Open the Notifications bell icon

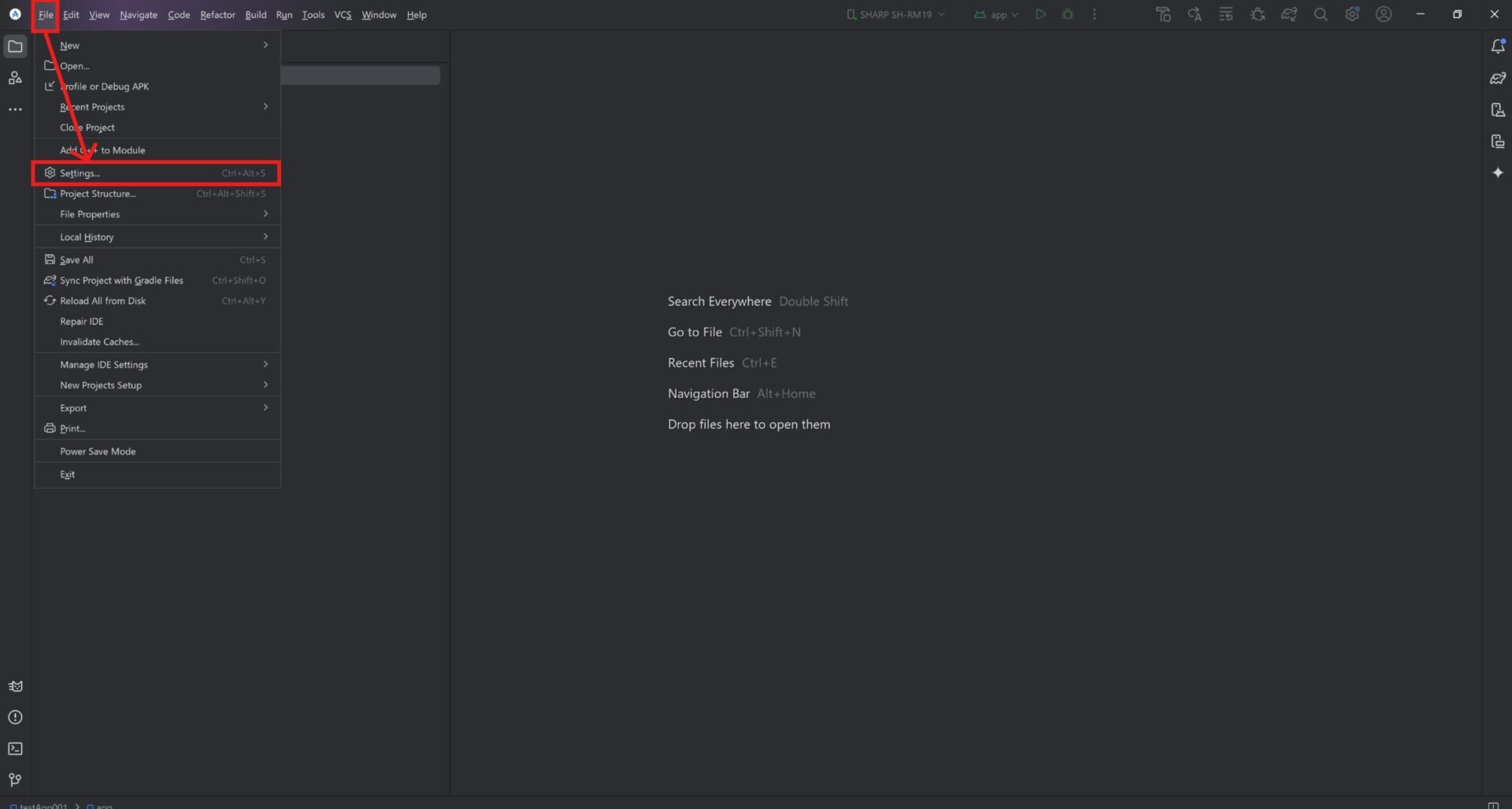click(1497, 46)
